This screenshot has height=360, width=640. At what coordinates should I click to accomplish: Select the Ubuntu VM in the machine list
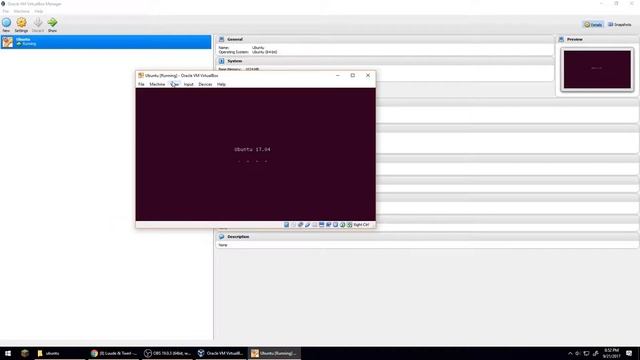click(x=106, y=42)
